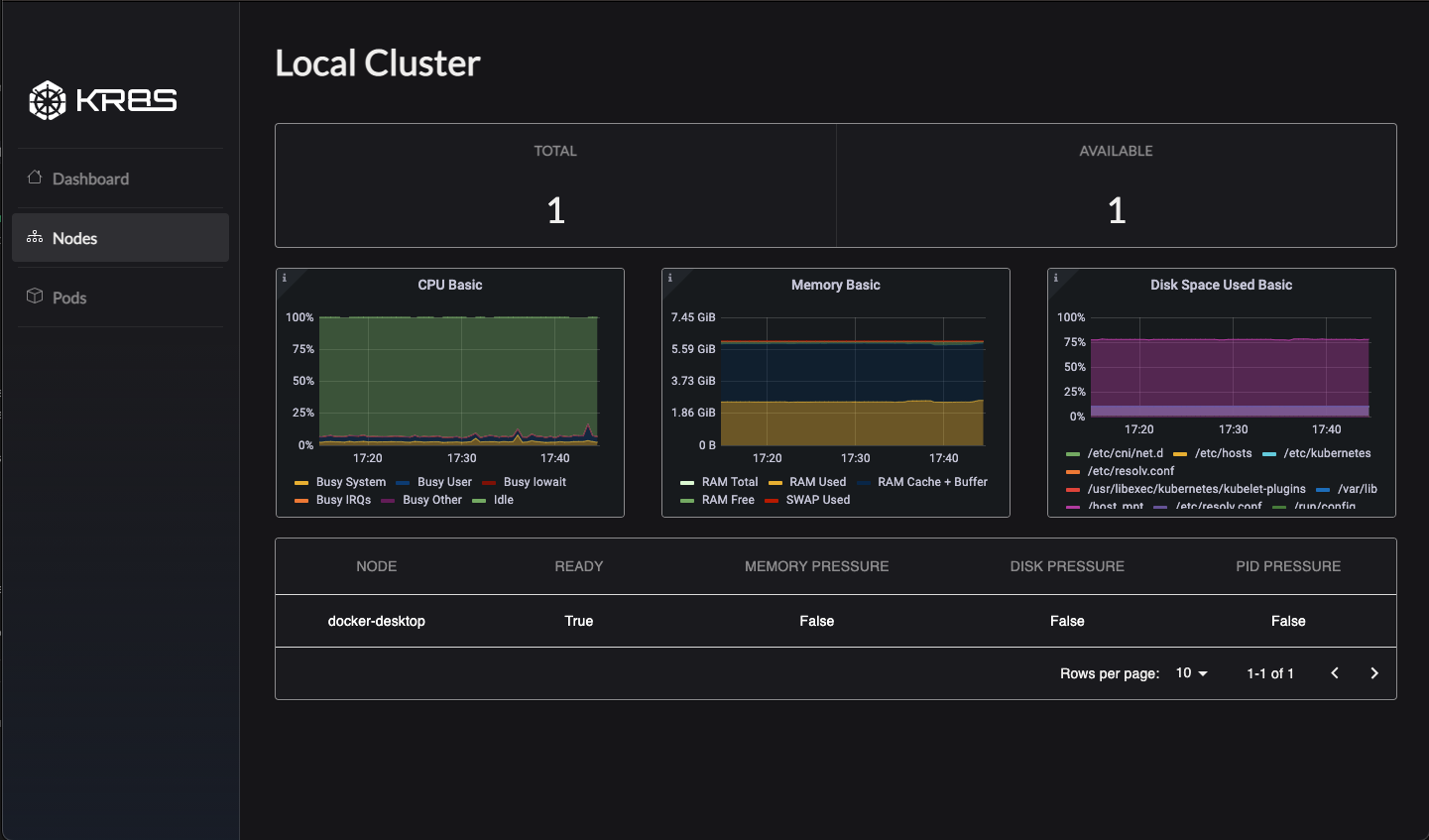Open the Disk Space Used Basic info icon
The width and height of the screenshot is (1429, 840).
[x=1053, y=277]
